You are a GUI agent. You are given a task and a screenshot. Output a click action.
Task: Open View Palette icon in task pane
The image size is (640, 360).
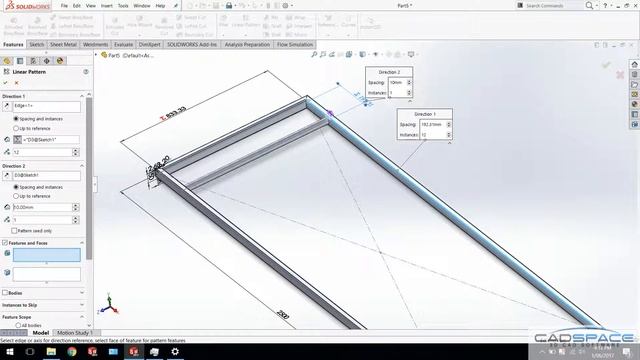(x=634, y=94)
